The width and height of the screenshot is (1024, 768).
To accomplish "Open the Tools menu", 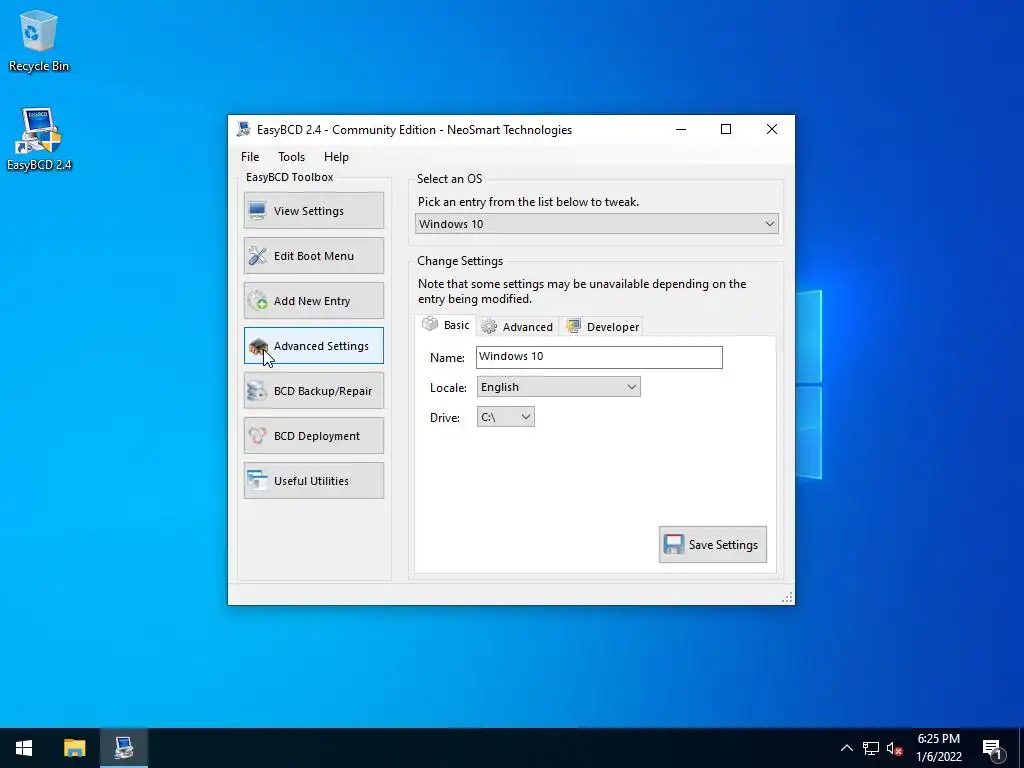I will tap(291, 157).
